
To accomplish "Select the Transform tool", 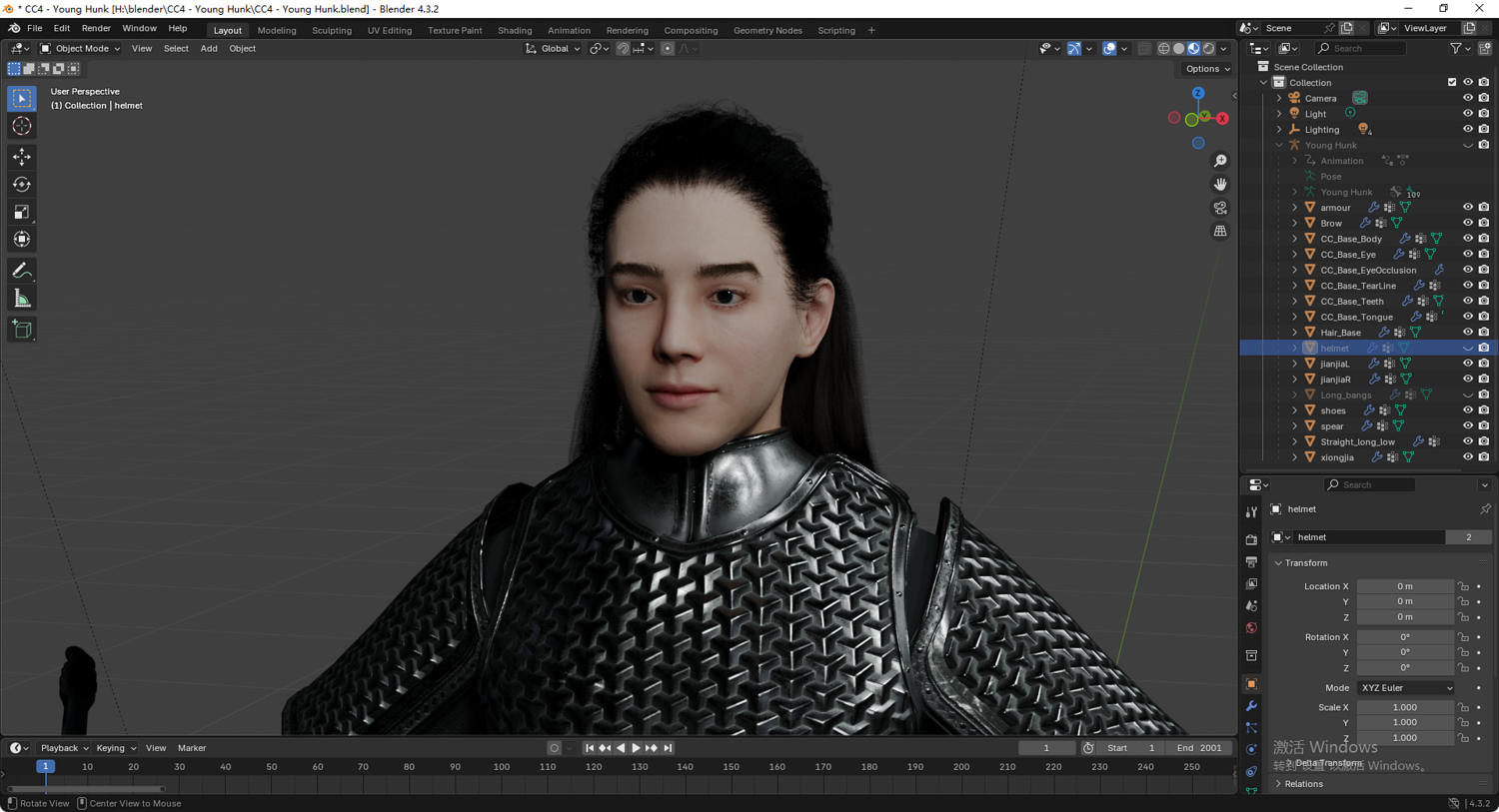I will click(x=22, y=240).
